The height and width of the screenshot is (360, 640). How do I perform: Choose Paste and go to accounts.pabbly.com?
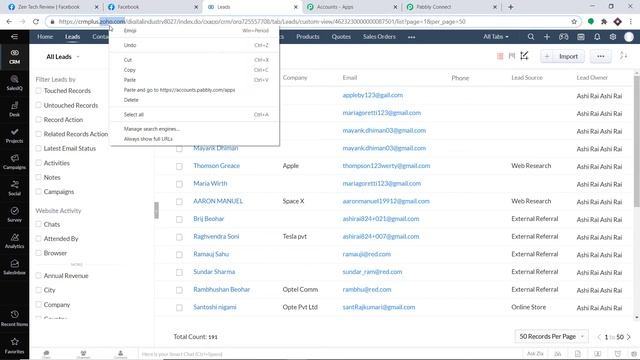195,90
